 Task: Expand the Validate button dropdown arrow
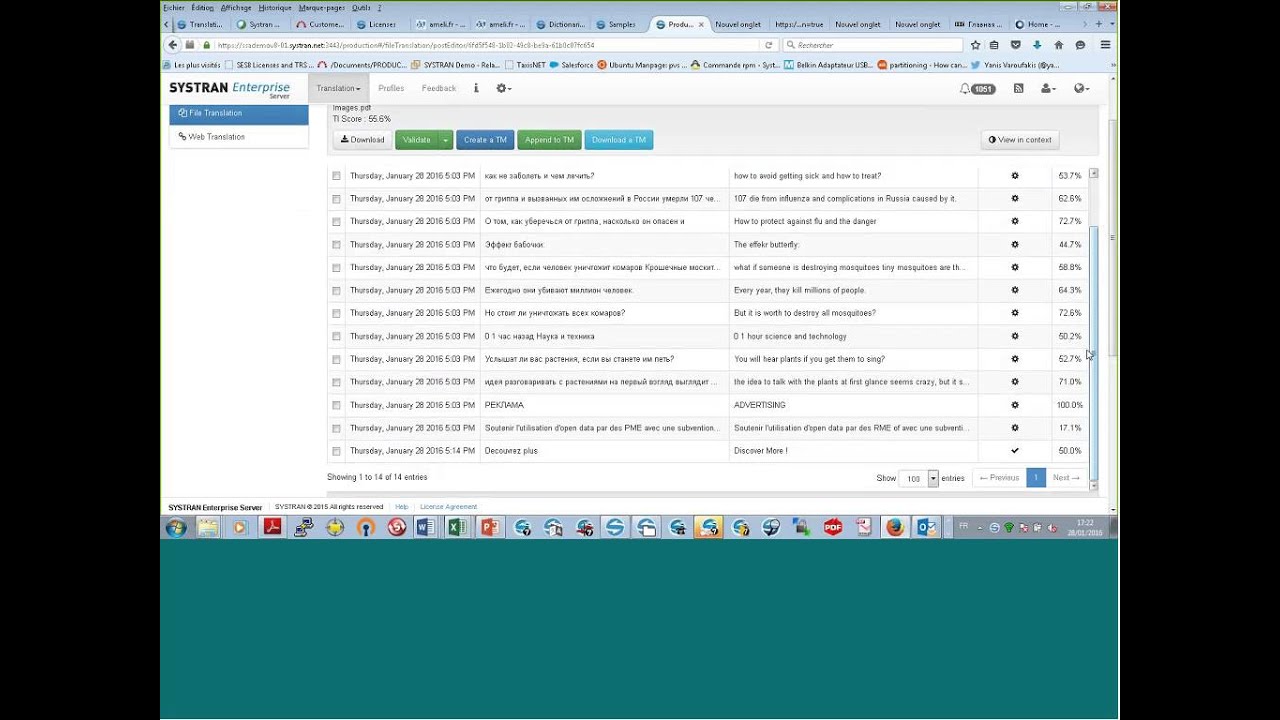[x=445, y=140]
